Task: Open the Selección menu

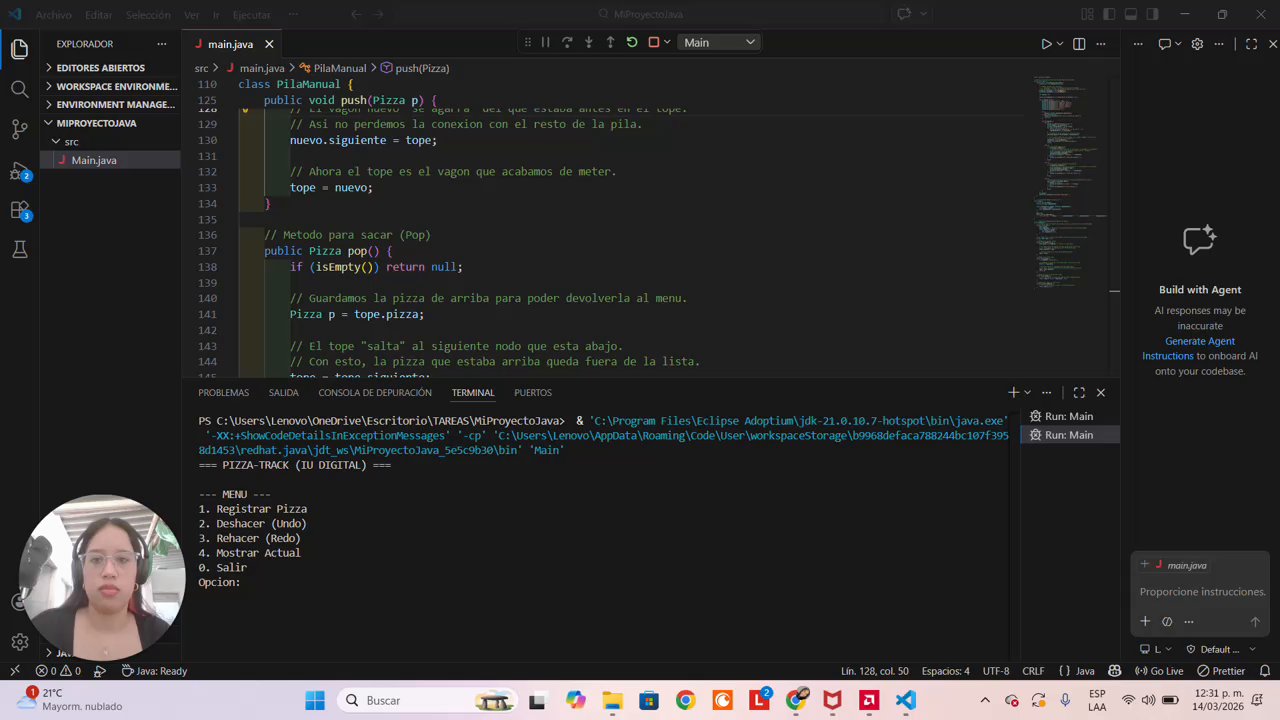Action: click(148, 15)
